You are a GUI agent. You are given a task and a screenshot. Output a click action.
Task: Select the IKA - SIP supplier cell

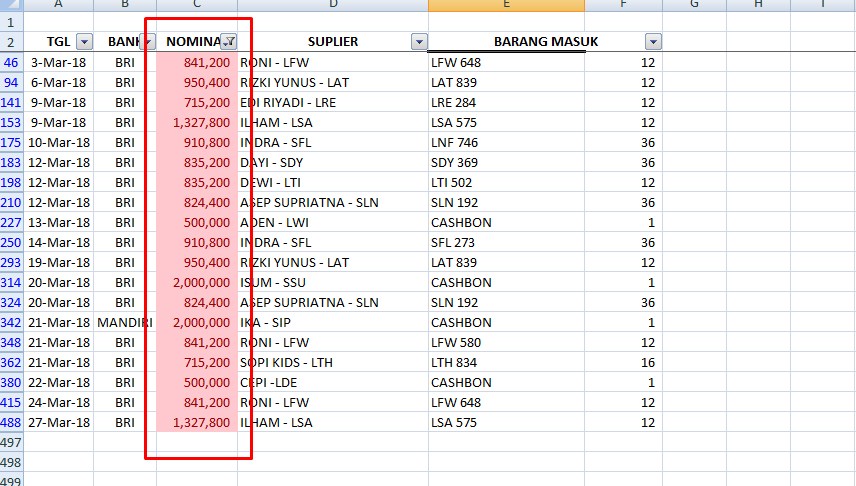point(332,322)
